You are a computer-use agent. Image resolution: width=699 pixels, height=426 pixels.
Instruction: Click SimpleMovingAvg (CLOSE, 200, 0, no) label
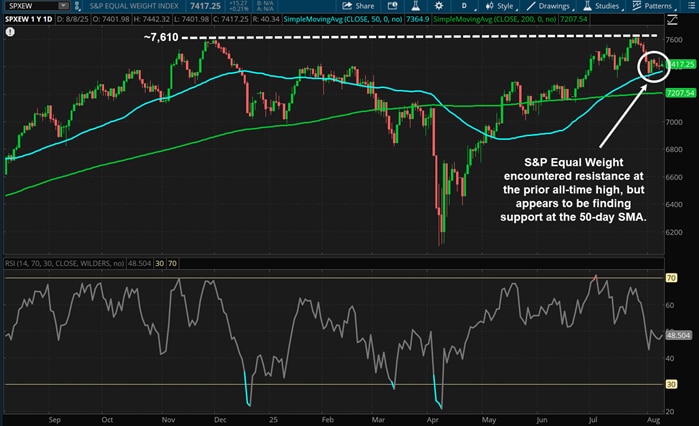[x=494, y=19]
